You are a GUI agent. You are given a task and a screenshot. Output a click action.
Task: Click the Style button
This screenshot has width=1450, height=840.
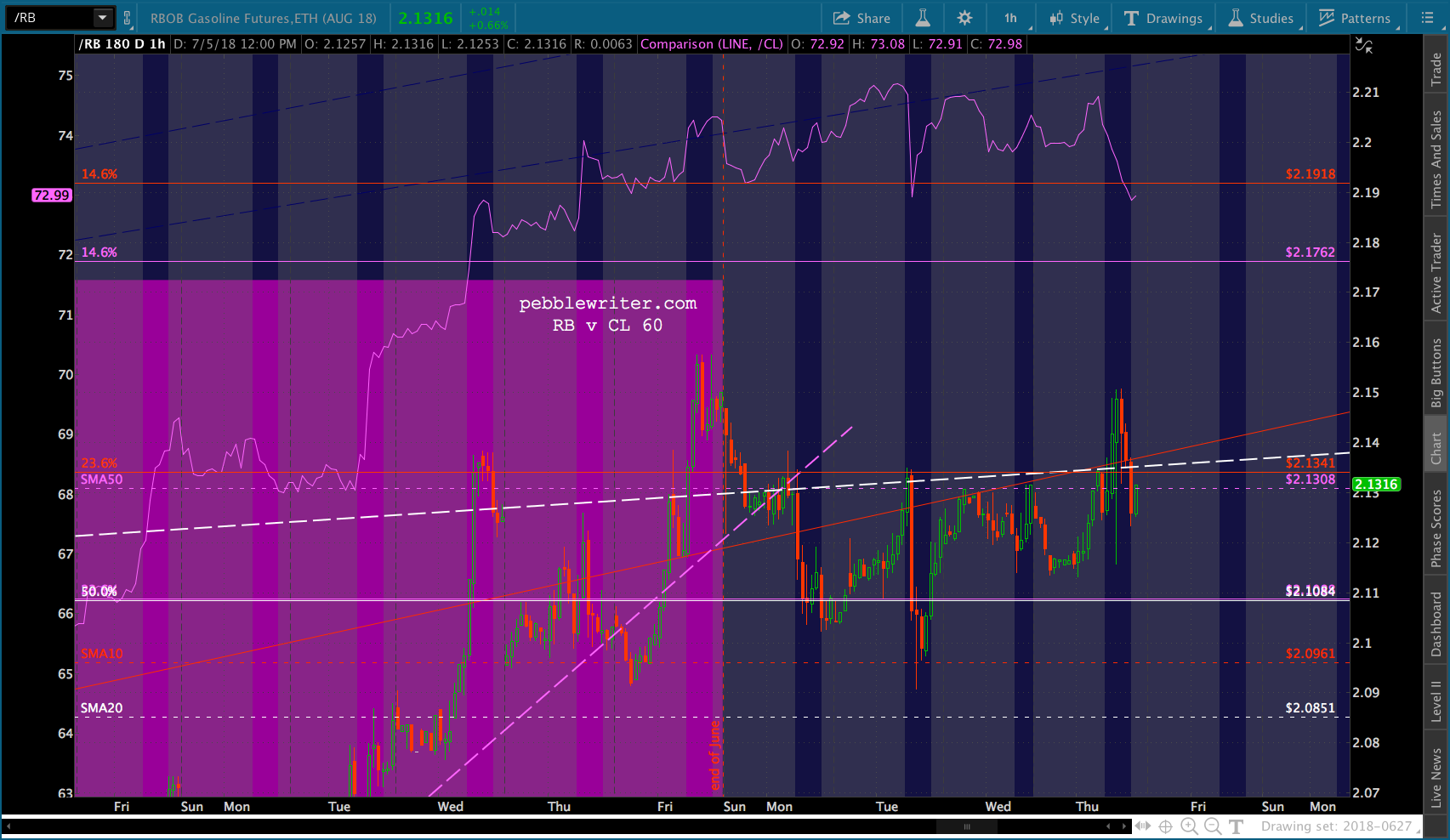click(x=1075, y=18)
